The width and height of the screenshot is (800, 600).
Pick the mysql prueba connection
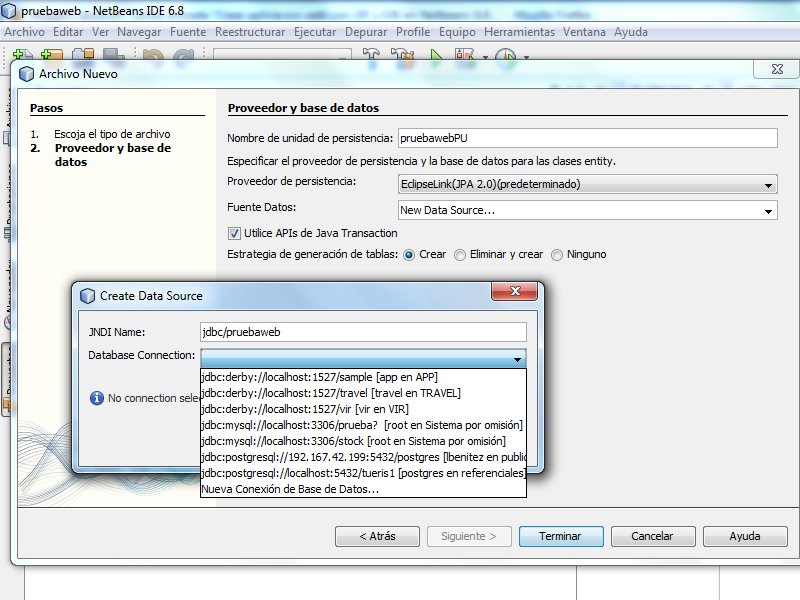[363, 425]
